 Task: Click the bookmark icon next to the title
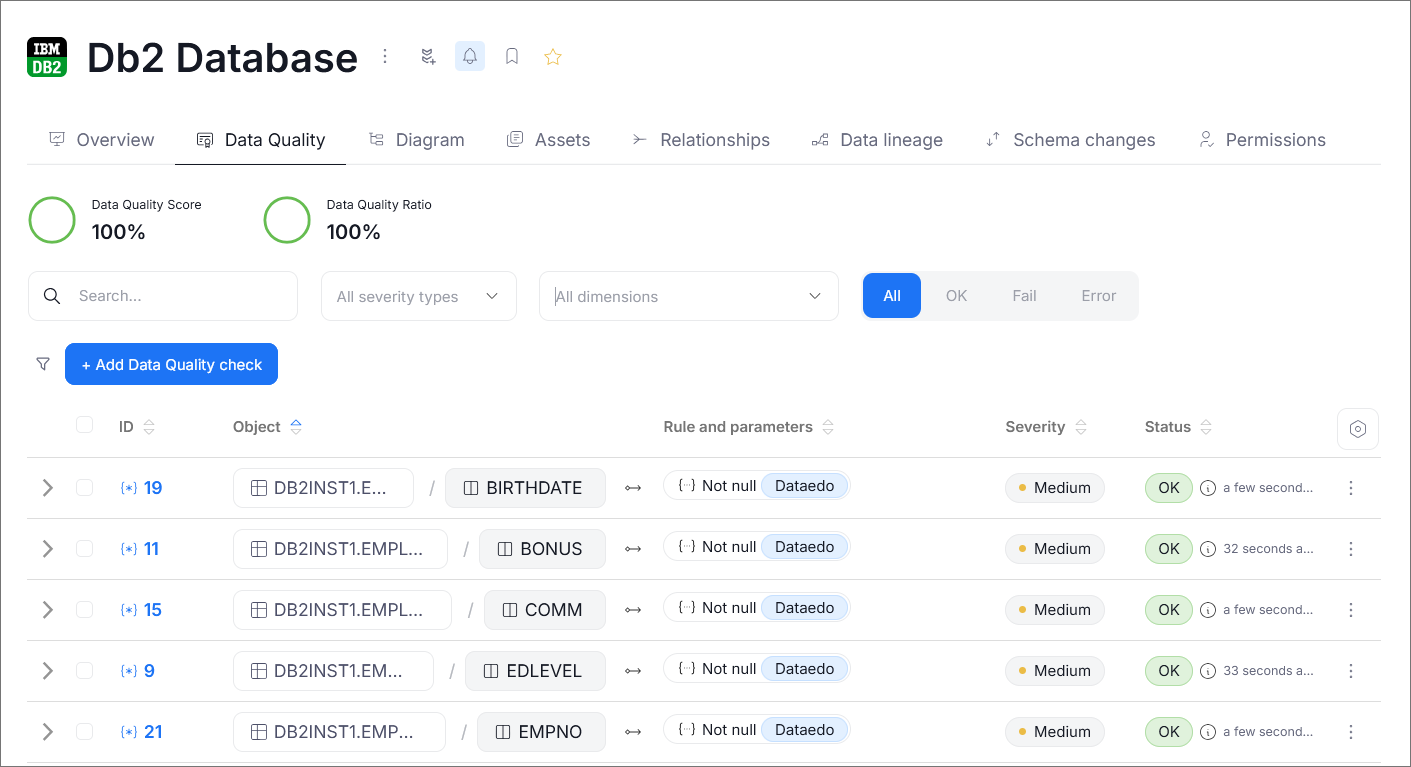[512, 56]
